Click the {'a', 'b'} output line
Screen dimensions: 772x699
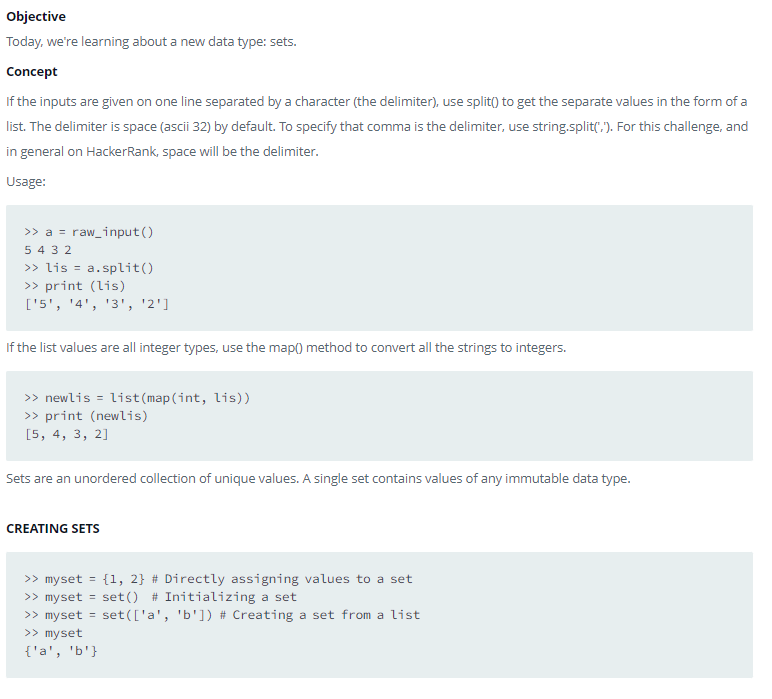click(x=61, y=651)
